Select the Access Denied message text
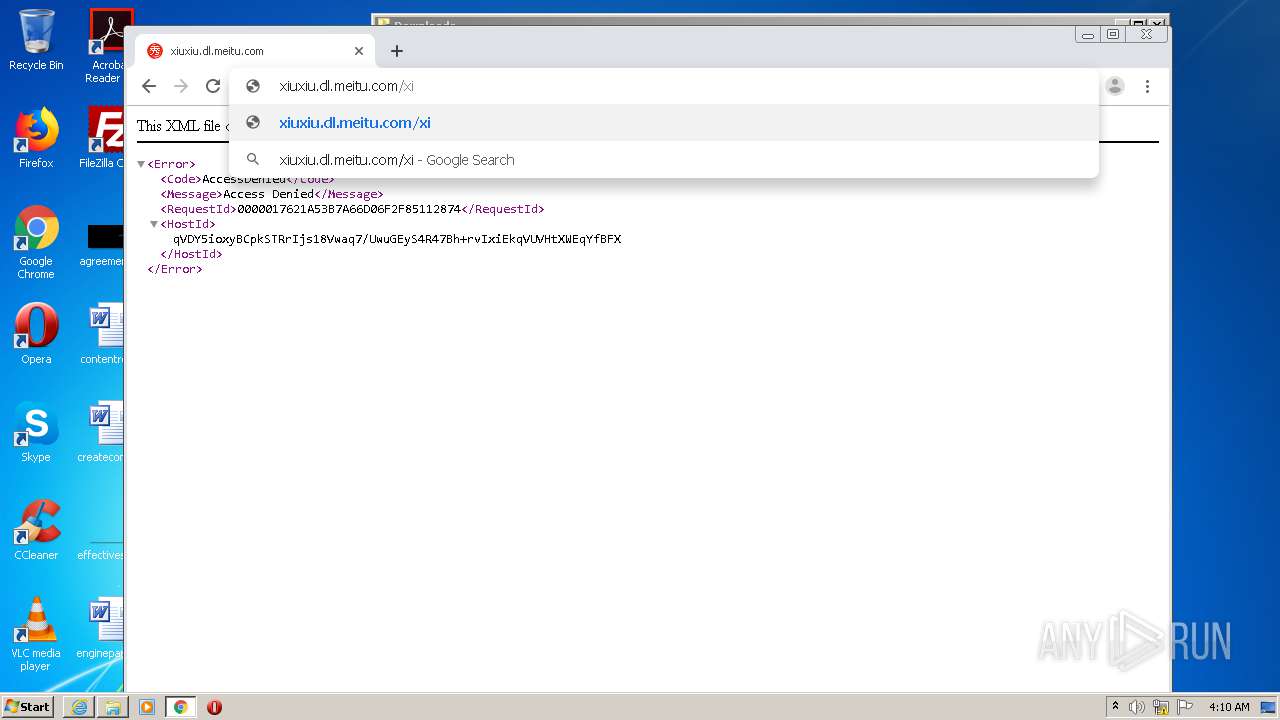Viewport: 1280px width, 720px height. pyautogui.click(x=268, y=194)
